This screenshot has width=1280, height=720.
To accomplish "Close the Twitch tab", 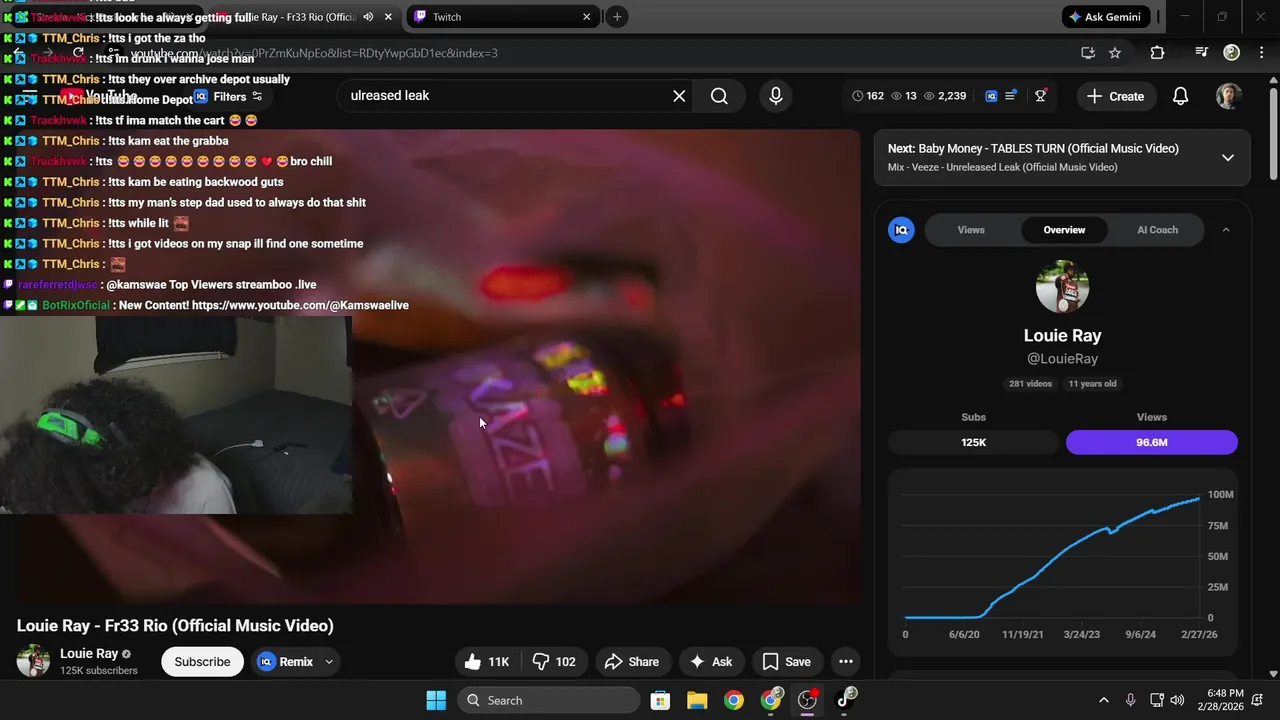I will click(586, 17).
